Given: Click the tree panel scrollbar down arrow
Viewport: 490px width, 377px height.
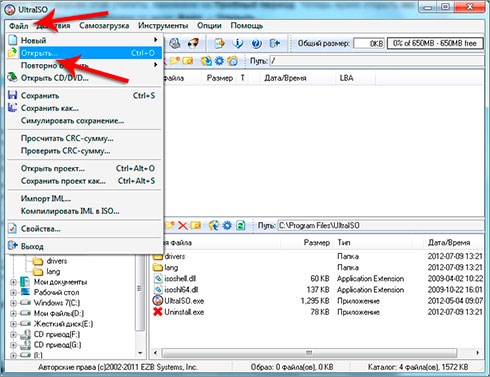Looking at the screenshot, I should tap(140, 353).
